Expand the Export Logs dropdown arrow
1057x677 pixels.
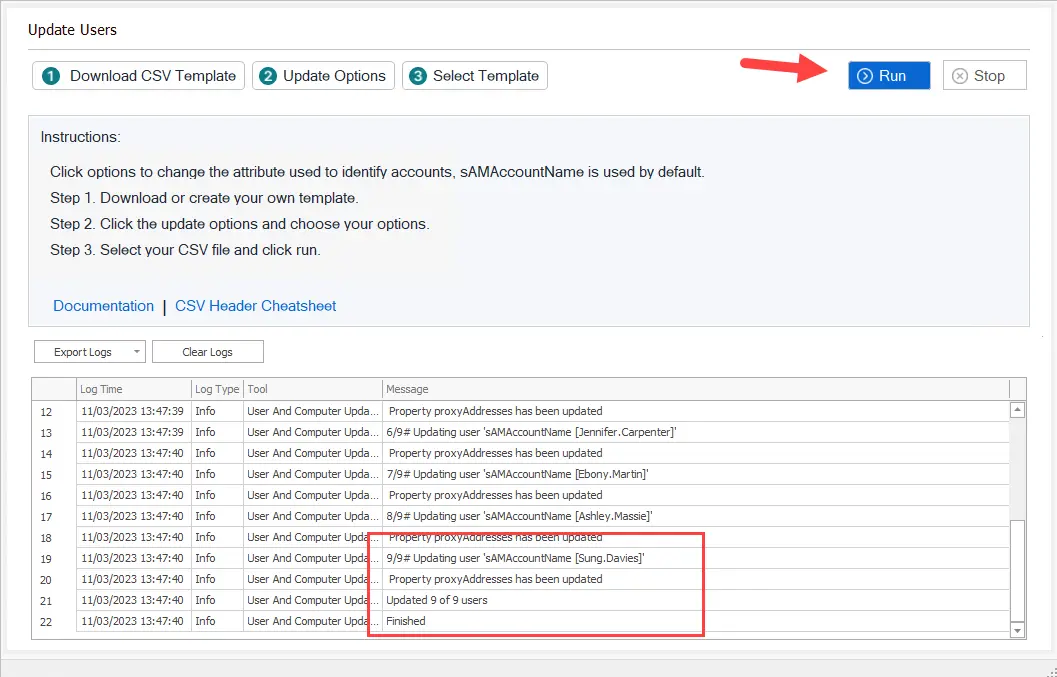[x=137, y=352]
